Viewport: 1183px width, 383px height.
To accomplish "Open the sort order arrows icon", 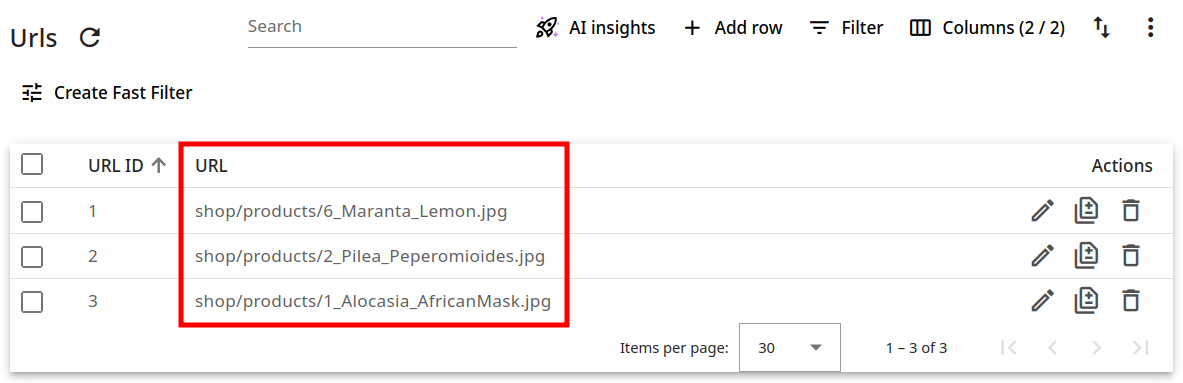I will coord(1102,28).
